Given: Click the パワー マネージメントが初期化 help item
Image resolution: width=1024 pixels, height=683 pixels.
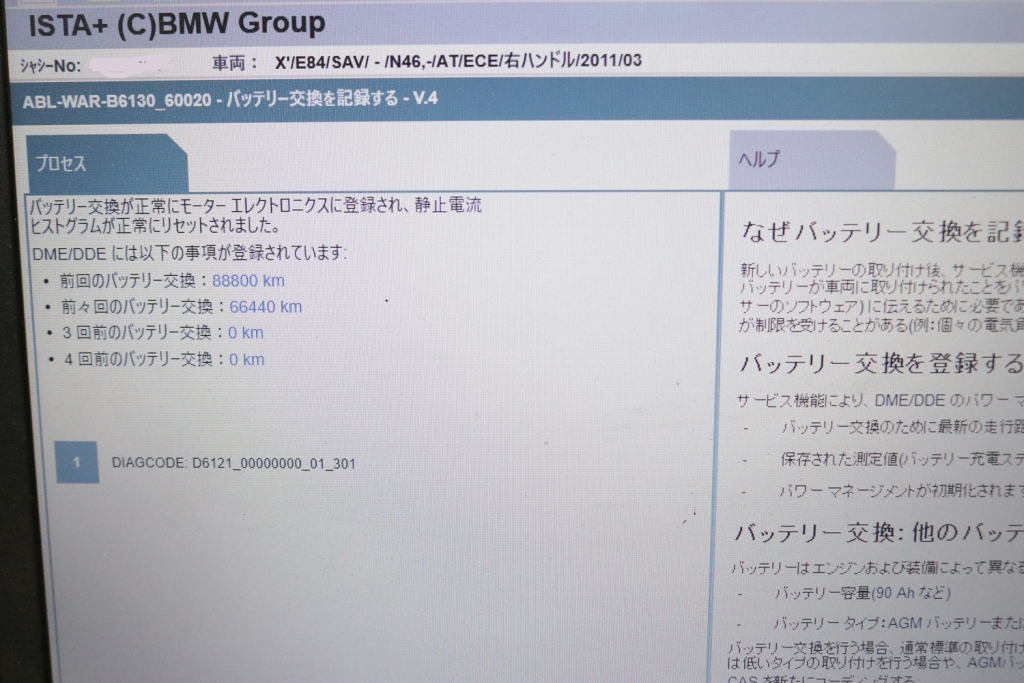Looking at the screenshot, I should pyautogui.click(x=902, y=491).
